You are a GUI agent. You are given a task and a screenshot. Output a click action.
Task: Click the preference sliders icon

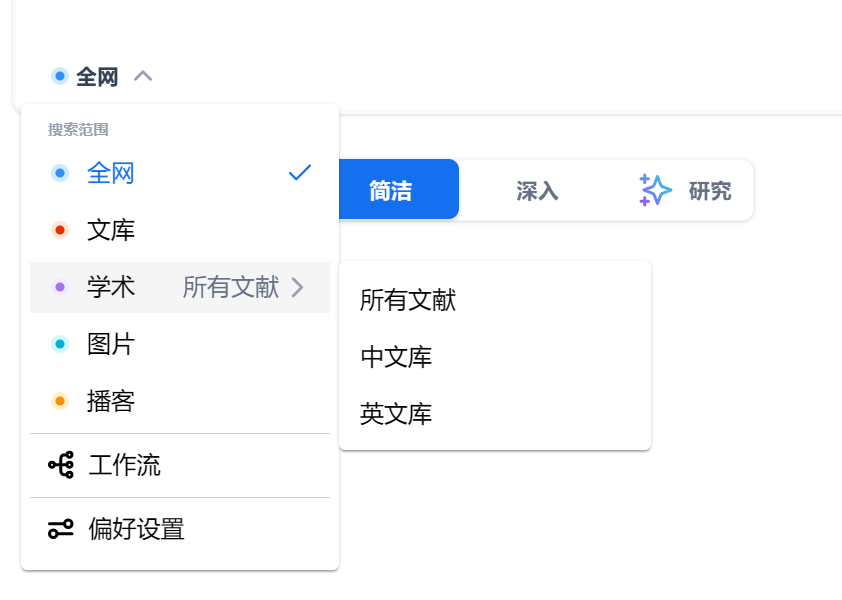pyautogui.click(x=61, y=529)
